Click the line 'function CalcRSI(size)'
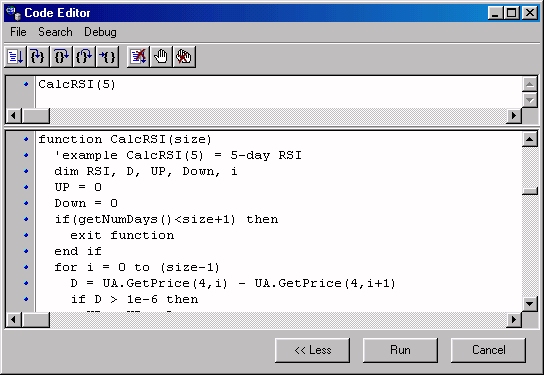544x375 pixels. tap(125, 139)
